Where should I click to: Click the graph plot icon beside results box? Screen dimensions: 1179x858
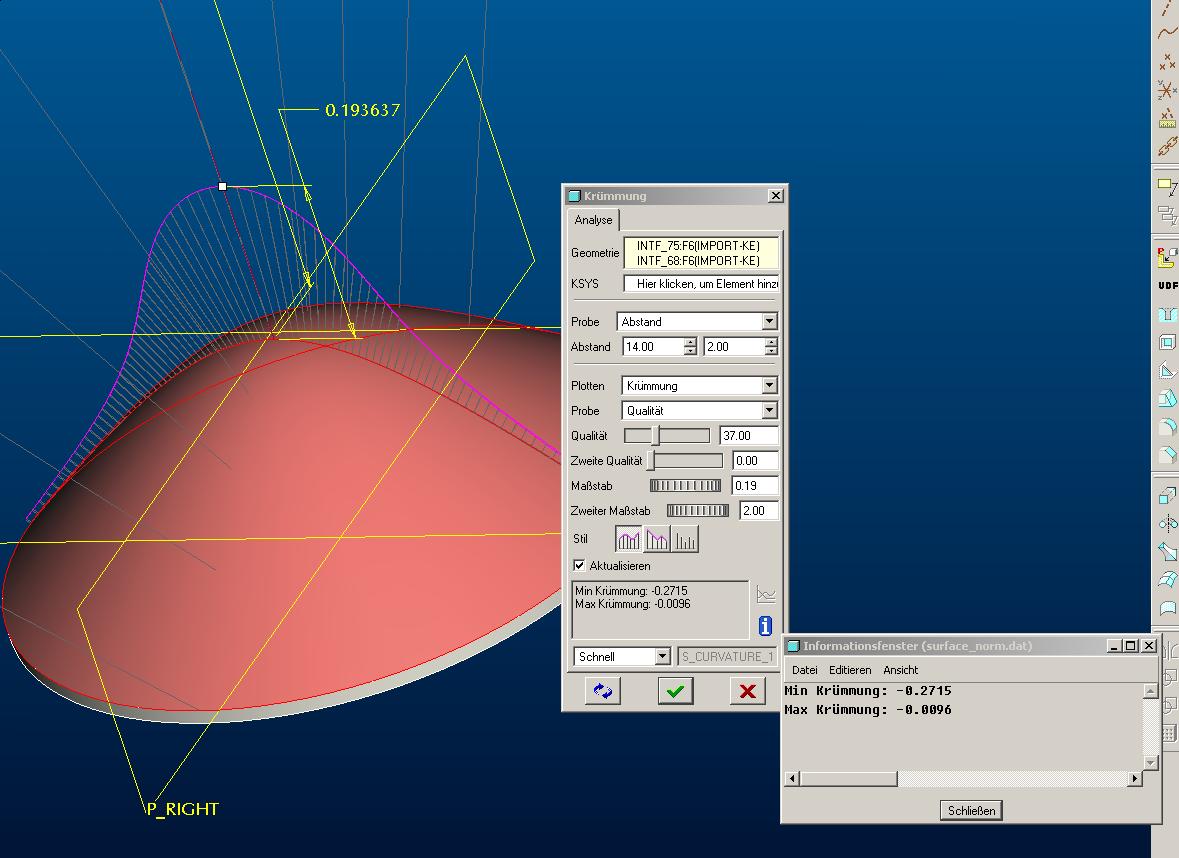(765, 594)
